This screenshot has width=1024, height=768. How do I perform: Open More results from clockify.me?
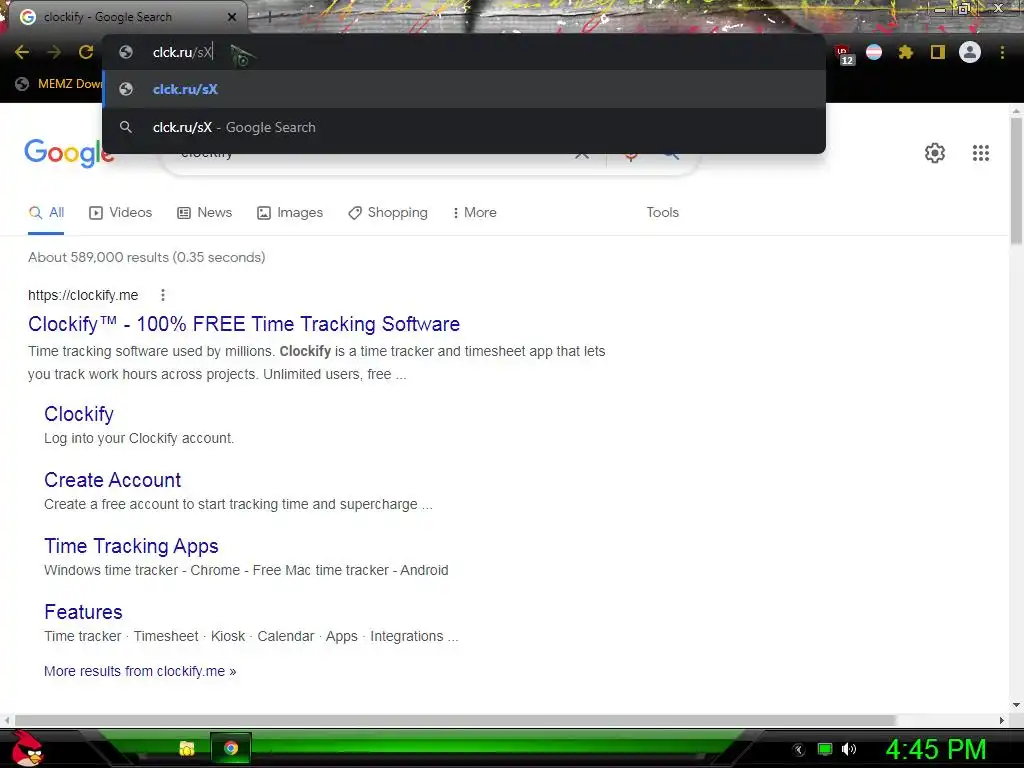[x=140, y=671]
